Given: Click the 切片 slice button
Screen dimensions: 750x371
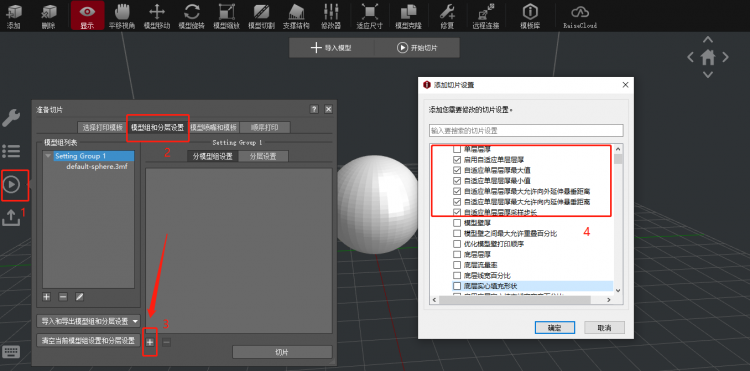Looking at the screenshot, I should [282, 352].
